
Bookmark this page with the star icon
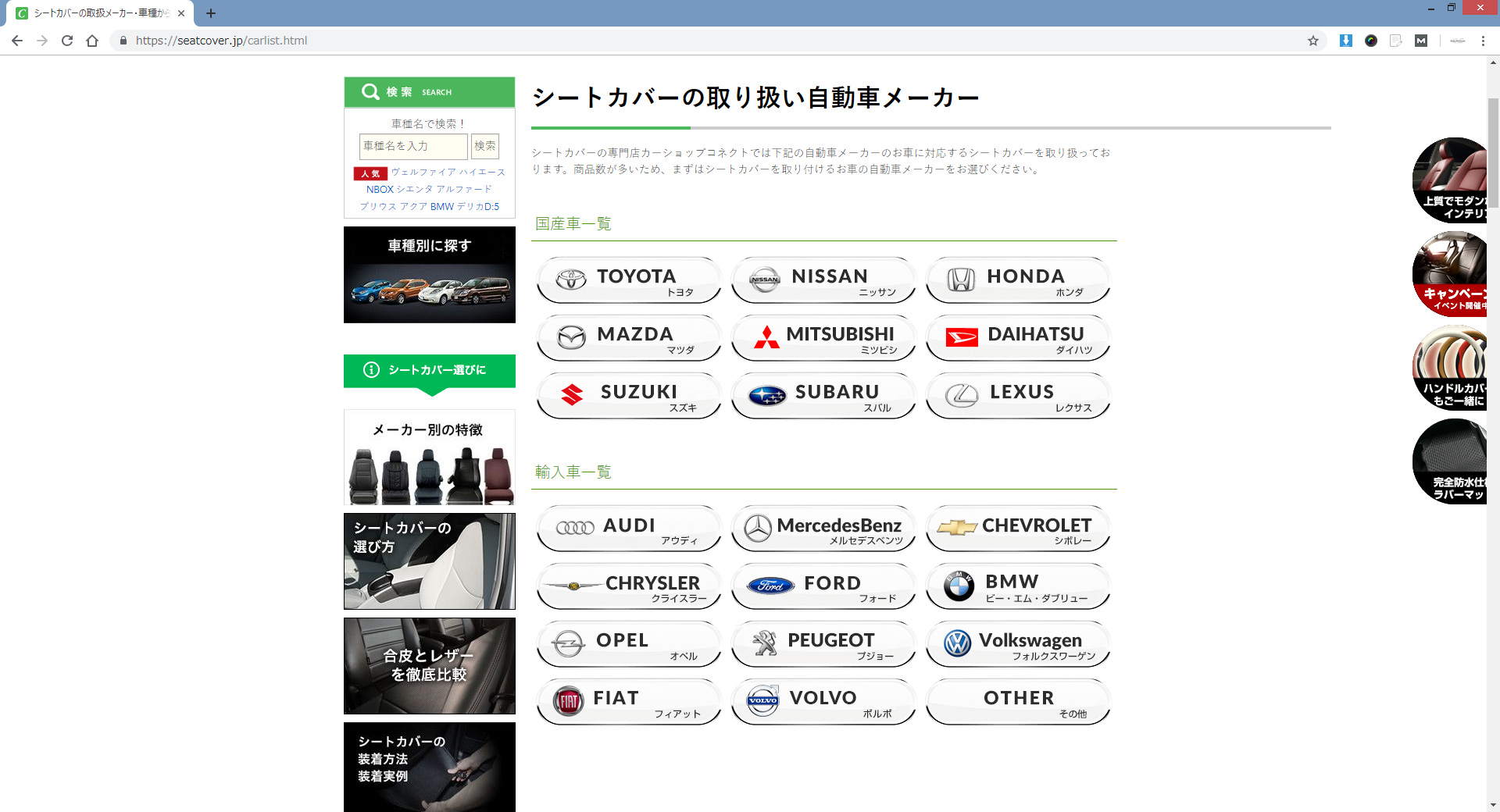(1313, 41)
